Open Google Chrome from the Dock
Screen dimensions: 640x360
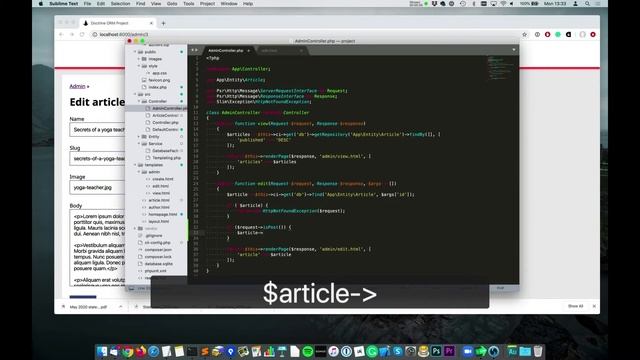point(128,351)
